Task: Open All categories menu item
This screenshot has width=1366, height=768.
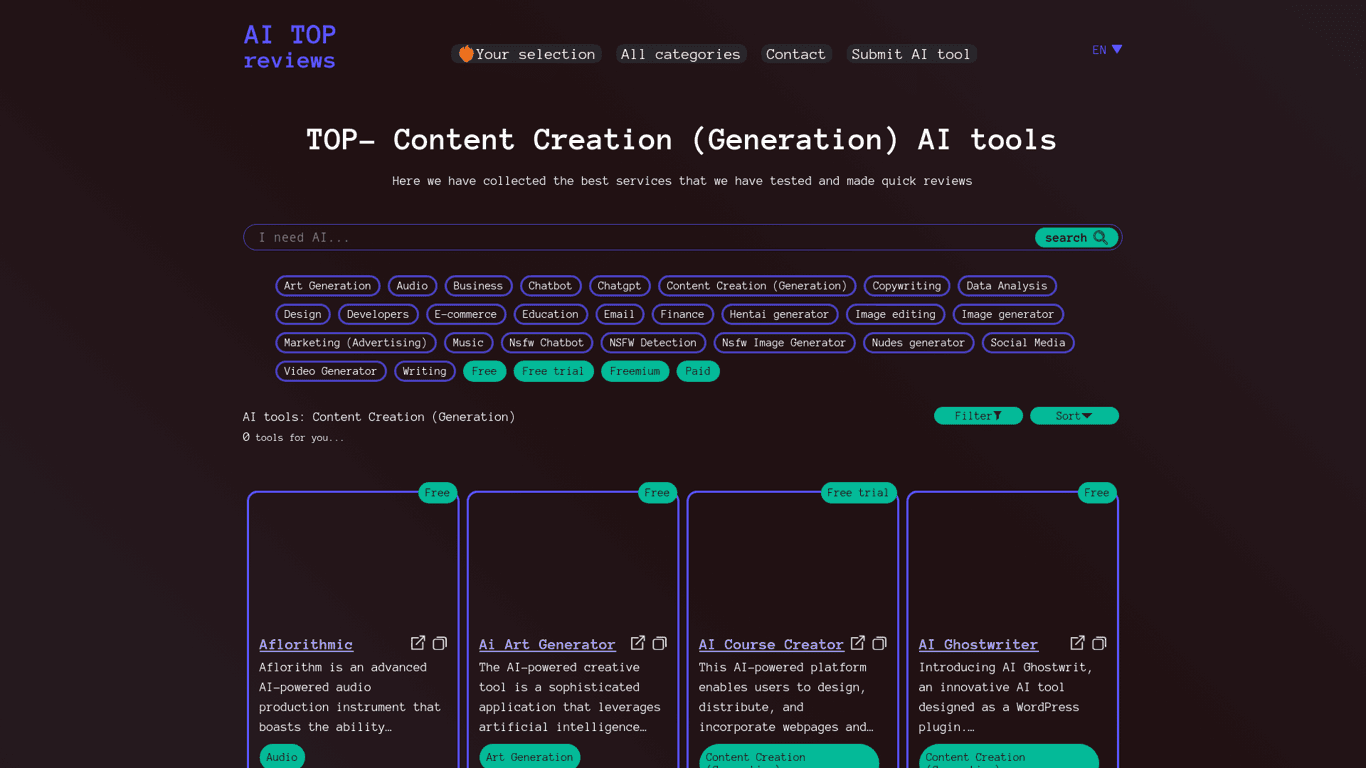Action: pos(680,54)
